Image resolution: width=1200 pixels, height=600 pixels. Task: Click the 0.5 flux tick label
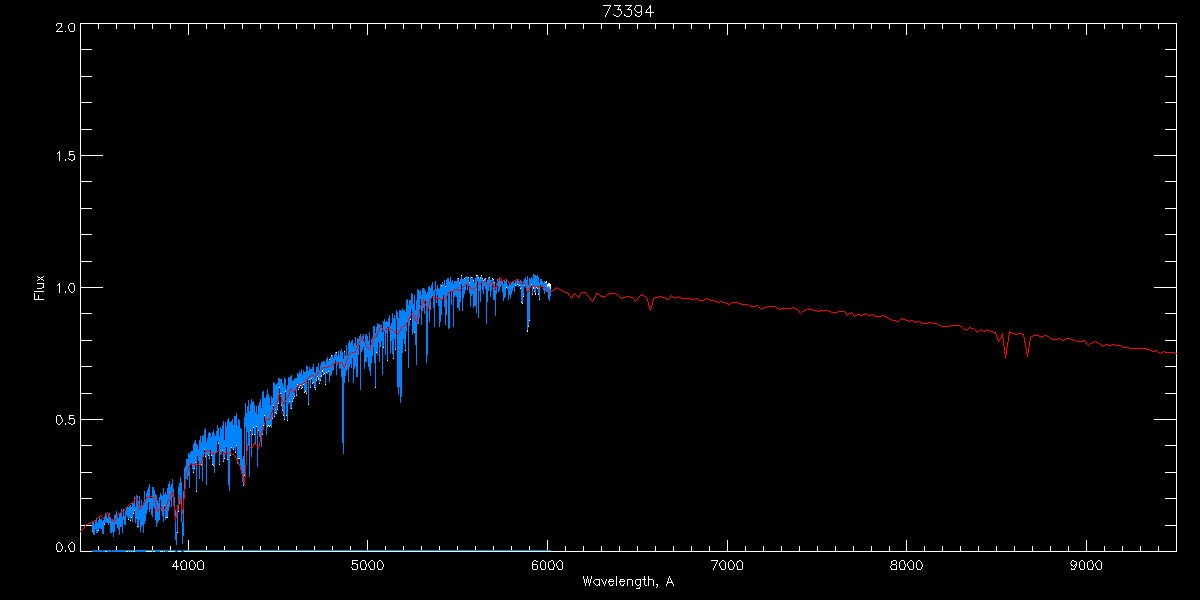coord(65,419)
